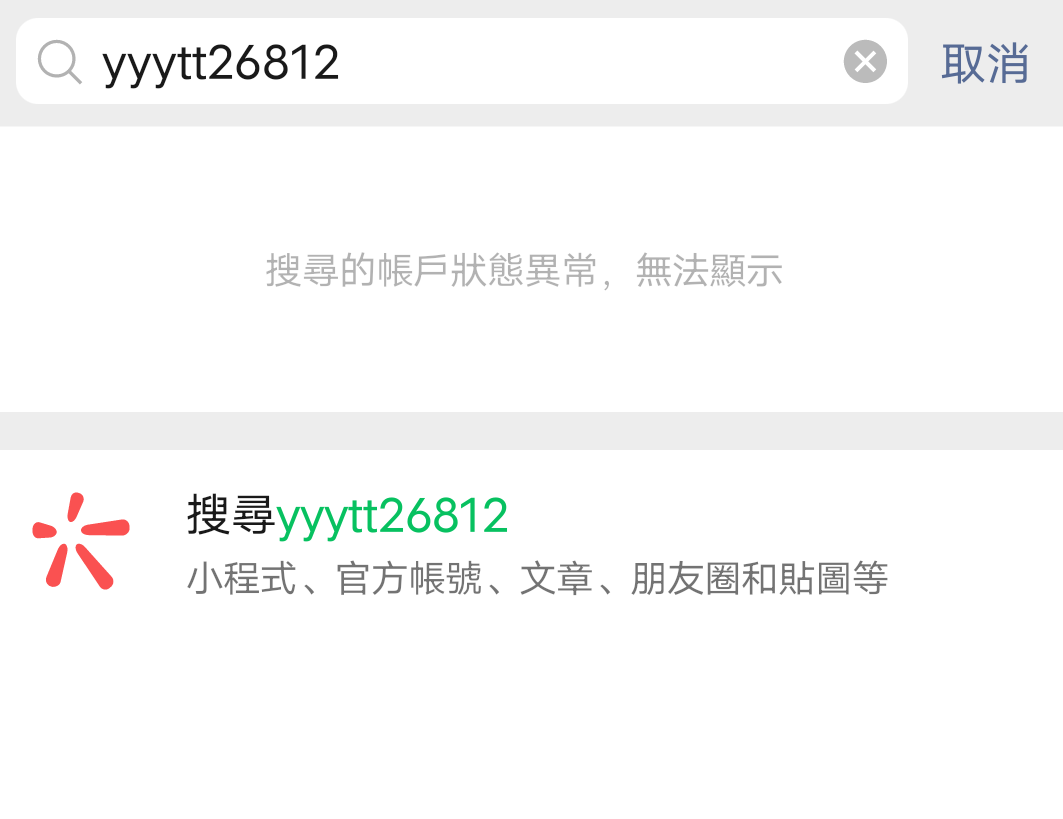Clear the search text with the gray X icon
Screen dimensions: 1063x819
pos(865,62)
